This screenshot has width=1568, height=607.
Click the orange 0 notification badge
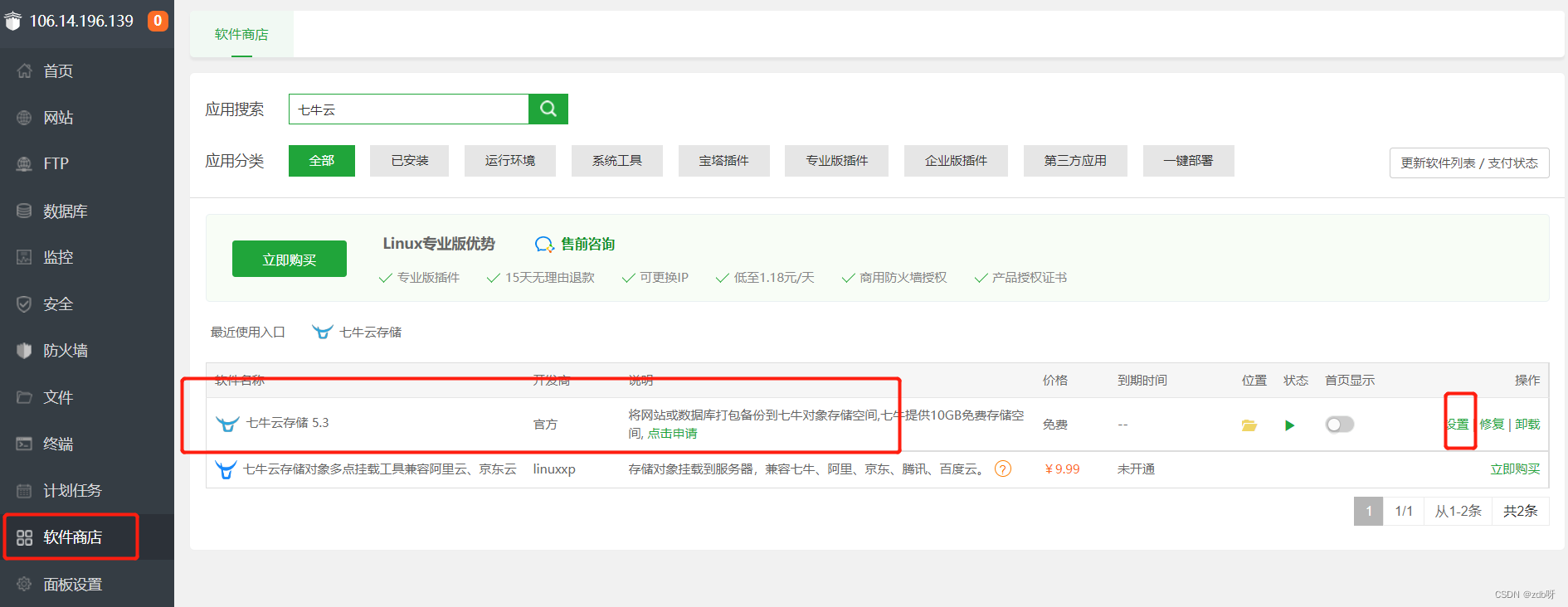pos(158,21)
